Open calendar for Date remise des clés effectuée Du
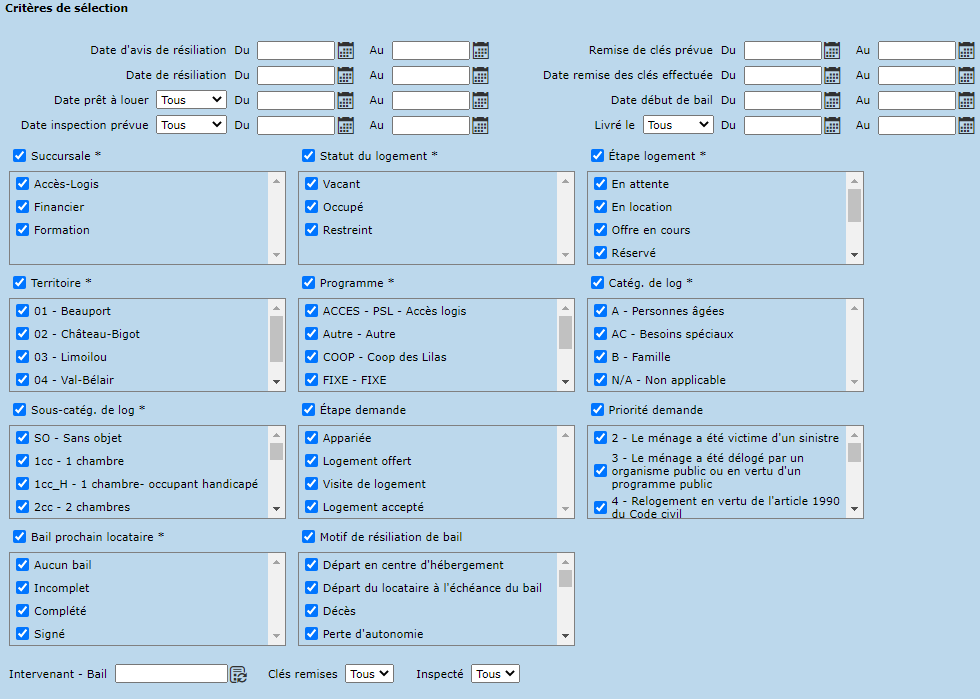980x699 pixels. pyautogui.click(x=832, y=75)
